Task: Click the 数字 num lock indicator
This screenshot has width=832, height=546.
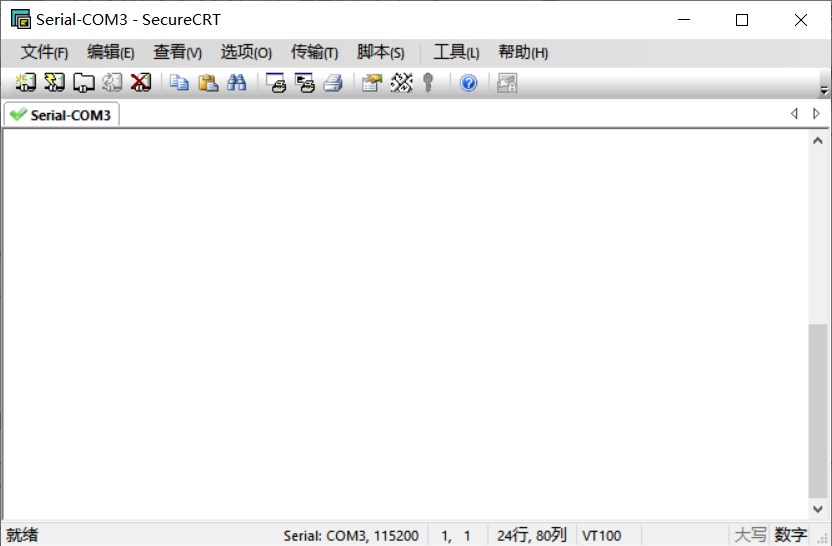Action: (791, 535)
